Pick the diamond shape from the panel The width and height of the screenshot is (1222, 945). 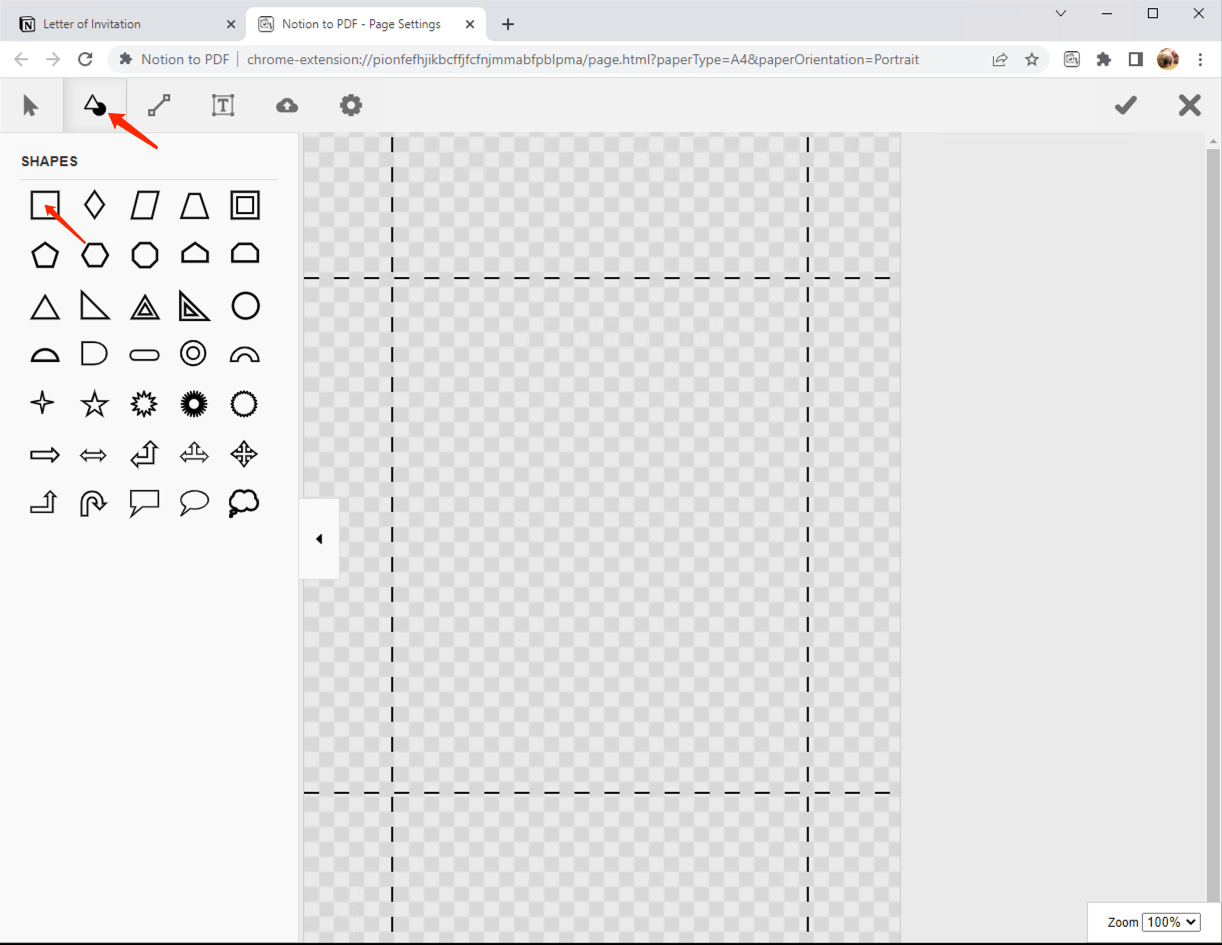point(94,204)
